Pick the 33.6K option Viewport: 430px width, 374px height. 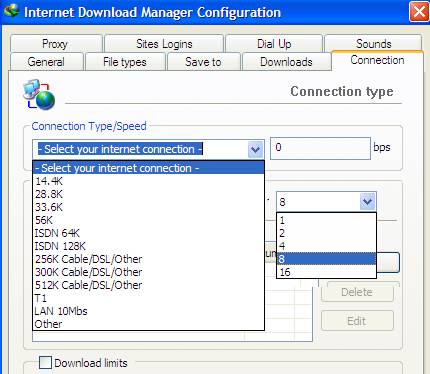148,207
